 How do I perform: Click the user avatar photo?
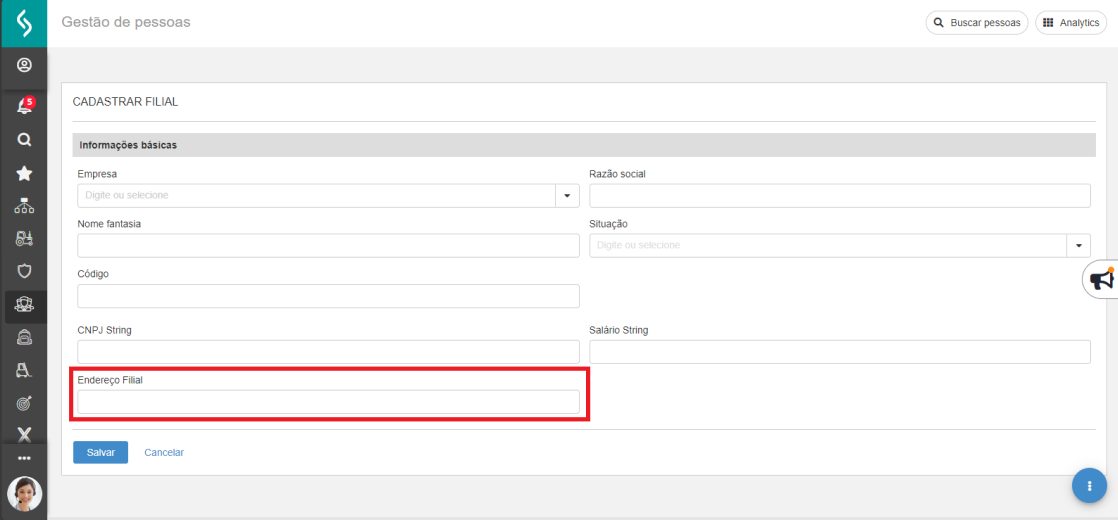[x=24, y=493]
